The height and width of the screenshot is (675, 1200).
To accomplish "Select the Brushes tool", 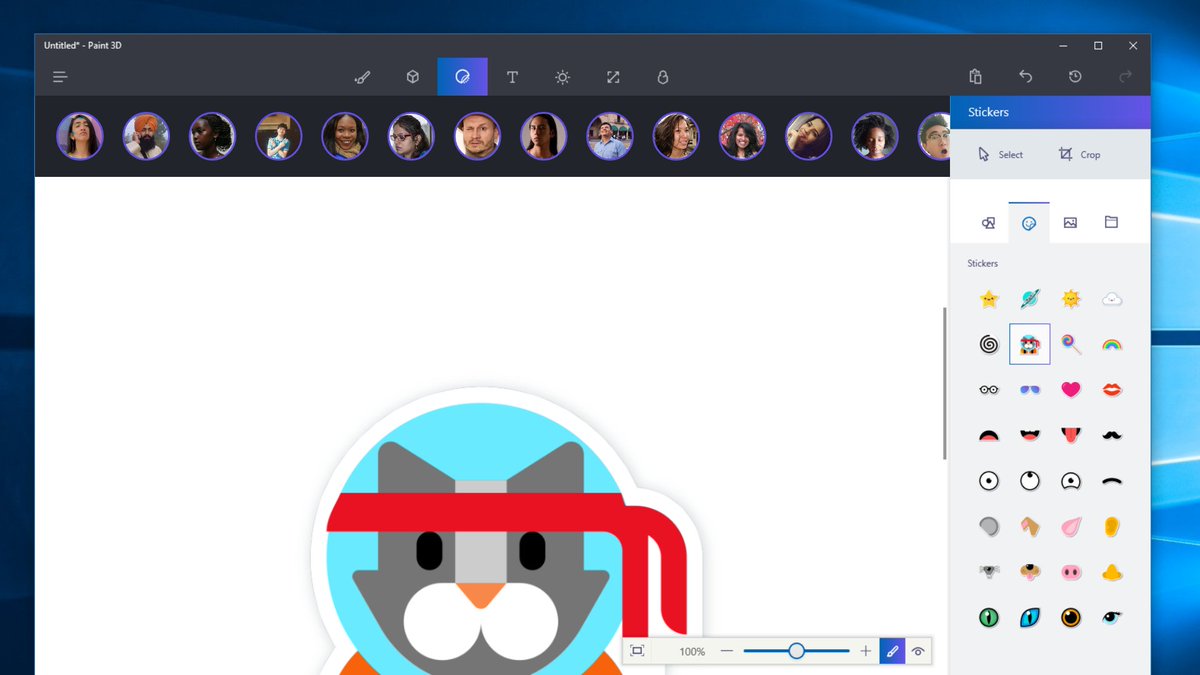I will pos(362,77).
